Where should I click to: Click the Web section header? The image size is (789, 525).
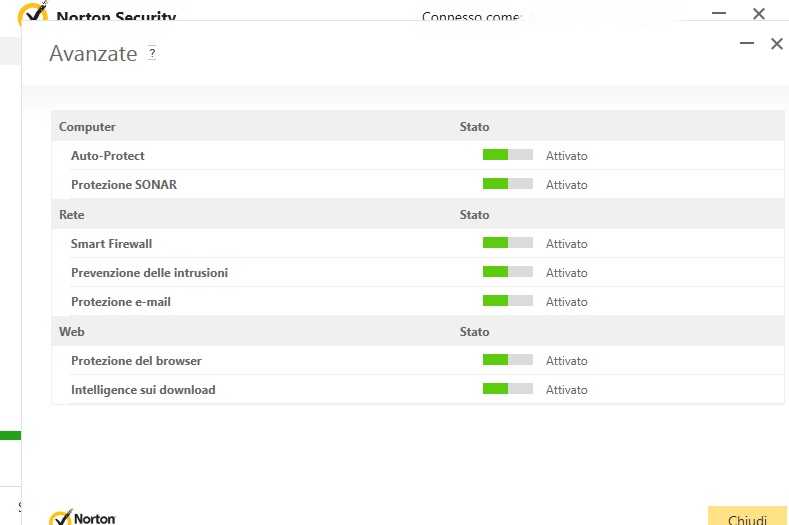pyautogui.click(x=71, y=332)
